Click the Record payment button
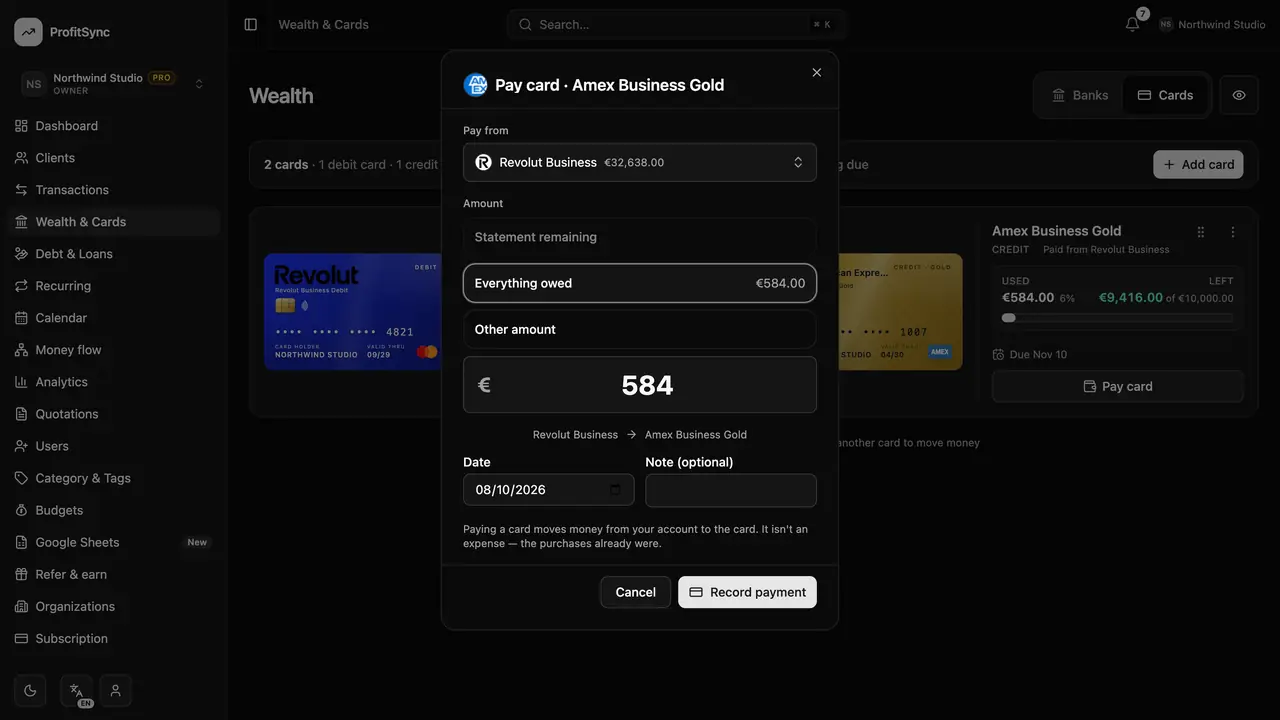This screenshot has height=720, width=1280. pos(747,592)
